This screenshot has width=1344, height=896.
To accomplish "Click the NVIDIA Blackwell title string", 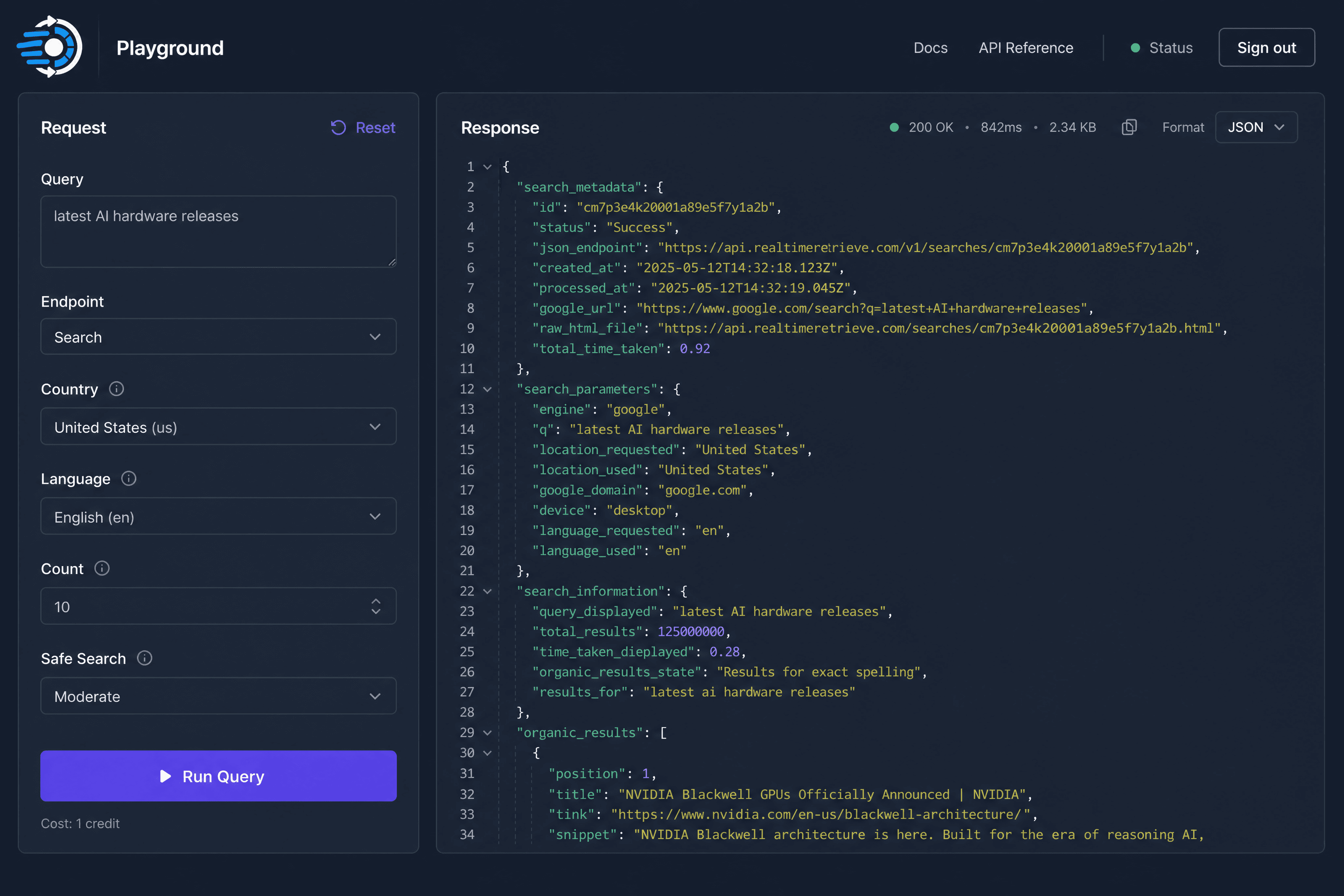I will pyautogui.click(x=822, y=794).
